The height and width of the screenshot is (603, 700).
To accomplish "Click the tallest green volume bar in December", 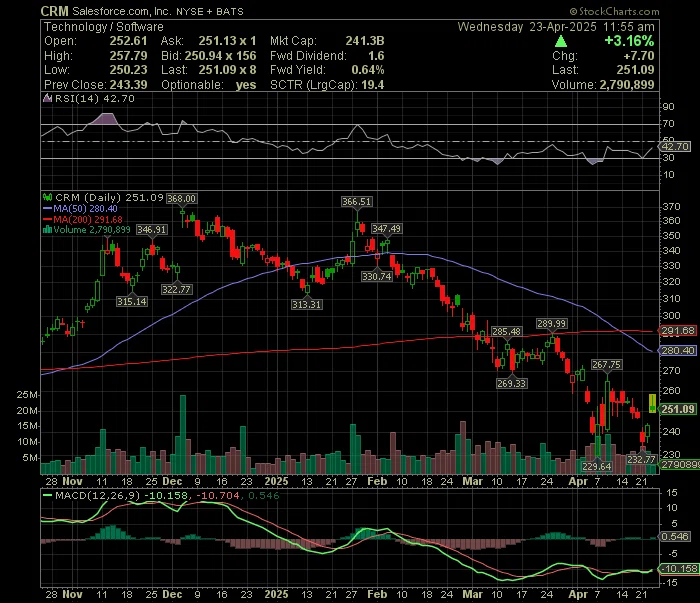I will pyautogui.click(x=183, y=434).
